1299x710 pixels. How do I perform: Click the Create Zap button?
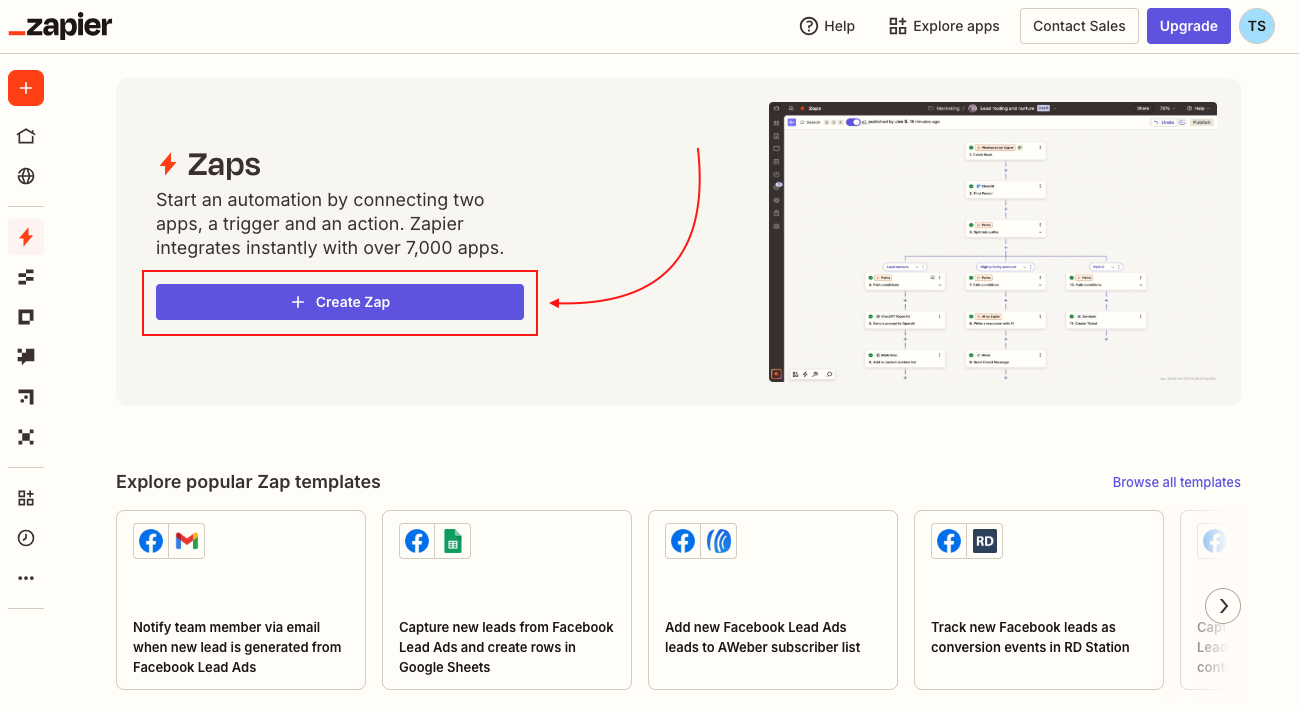point(340,302)
